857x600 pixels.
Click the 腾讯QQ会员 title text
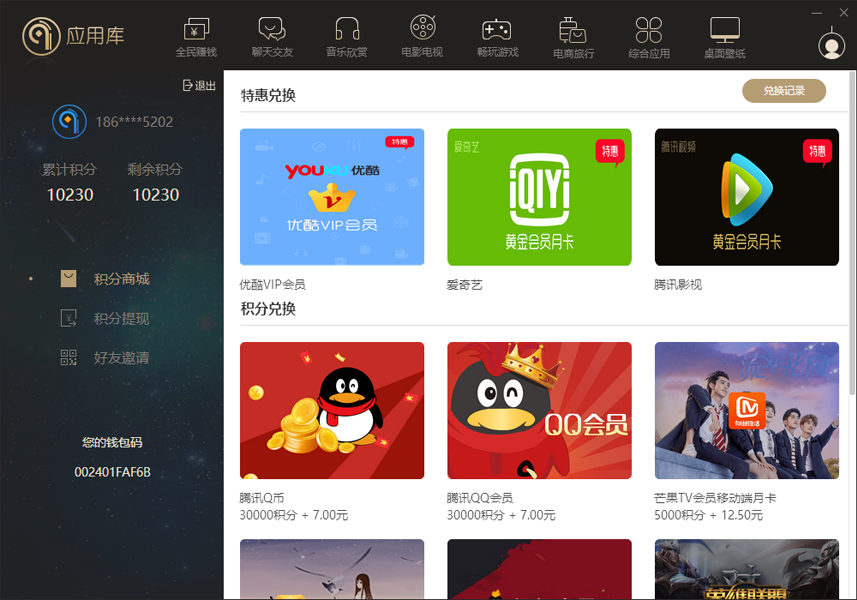(479, 498)
